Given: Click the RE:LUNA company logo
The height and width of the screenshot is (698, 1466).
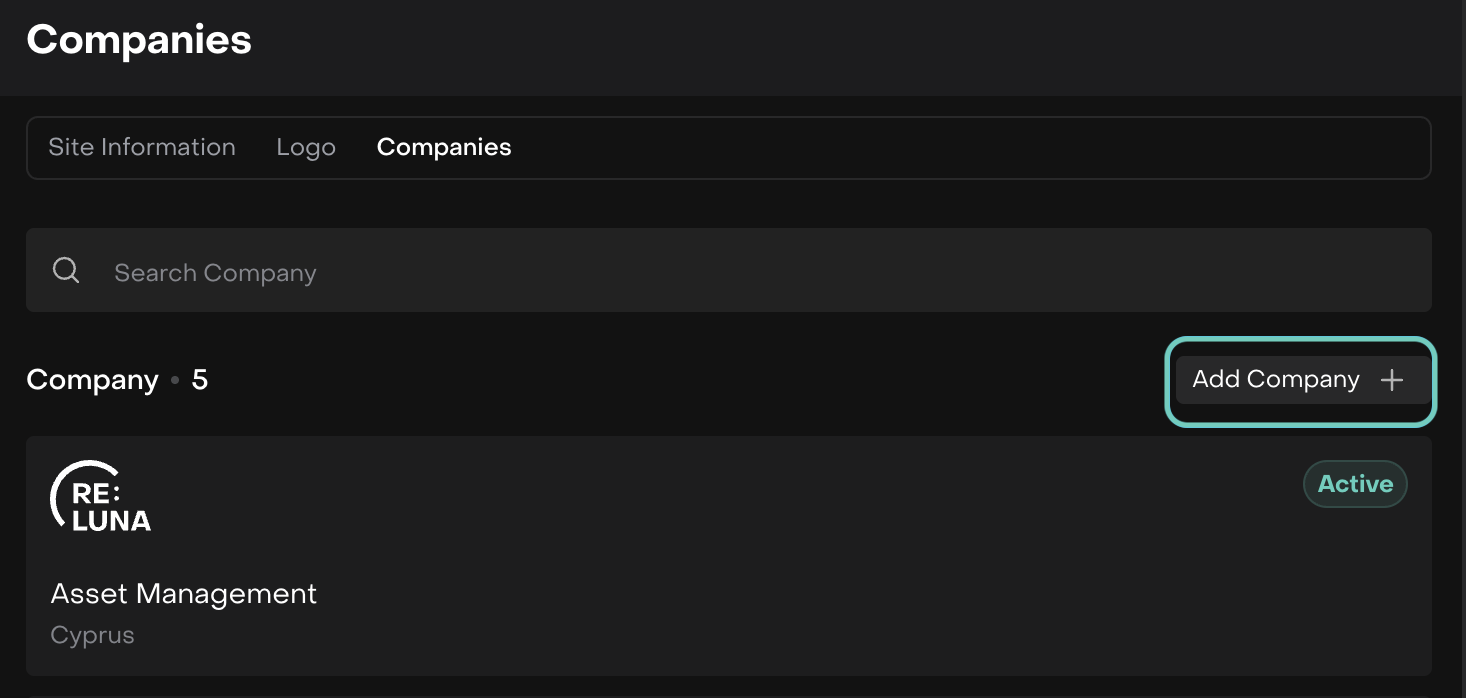Looking at the screenshot, I should [100, 496].
